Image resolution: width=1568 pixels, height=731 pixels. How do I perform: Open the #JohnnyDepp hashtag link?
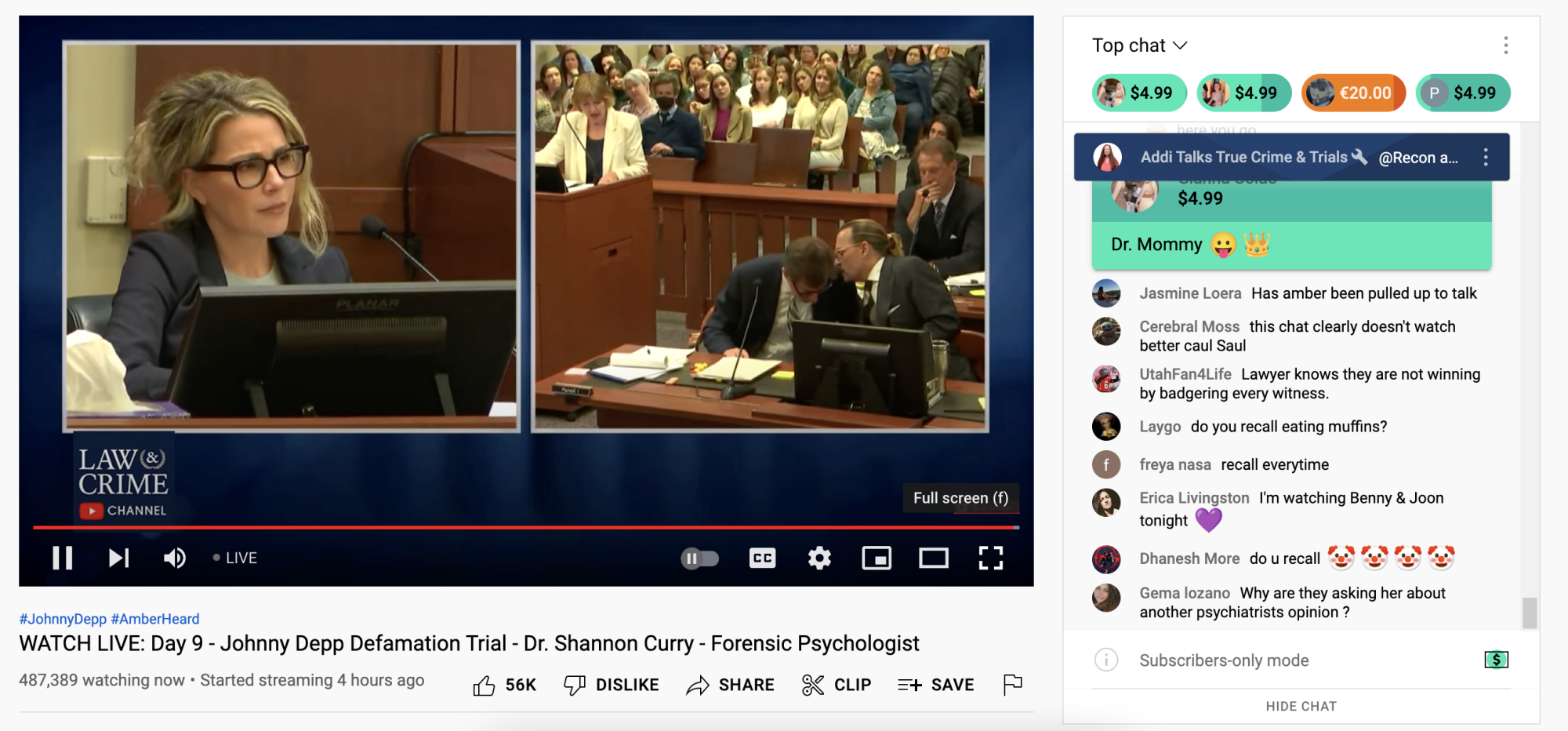pos(63,619)
